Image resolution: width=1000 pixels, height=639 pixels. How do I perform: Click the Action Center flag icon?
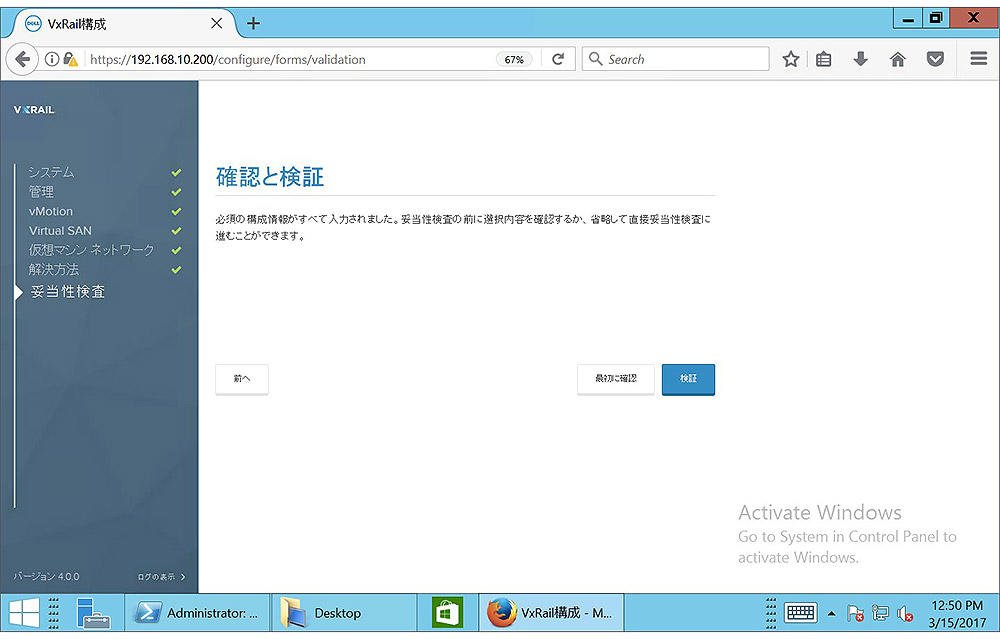coord(855,613)
